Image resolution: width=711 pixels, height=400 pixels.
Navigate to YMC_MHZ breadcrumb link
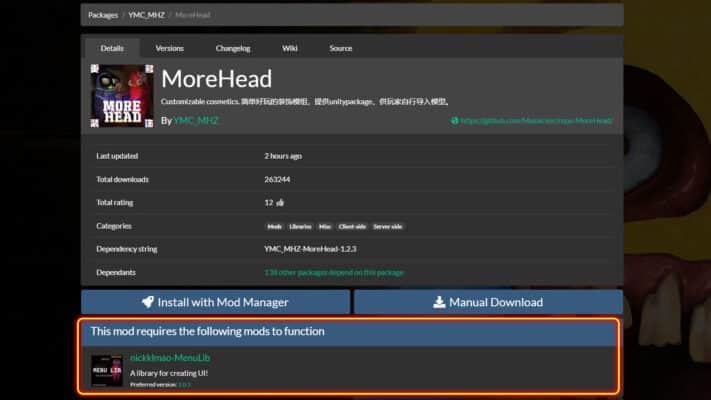tap(147, 15)
